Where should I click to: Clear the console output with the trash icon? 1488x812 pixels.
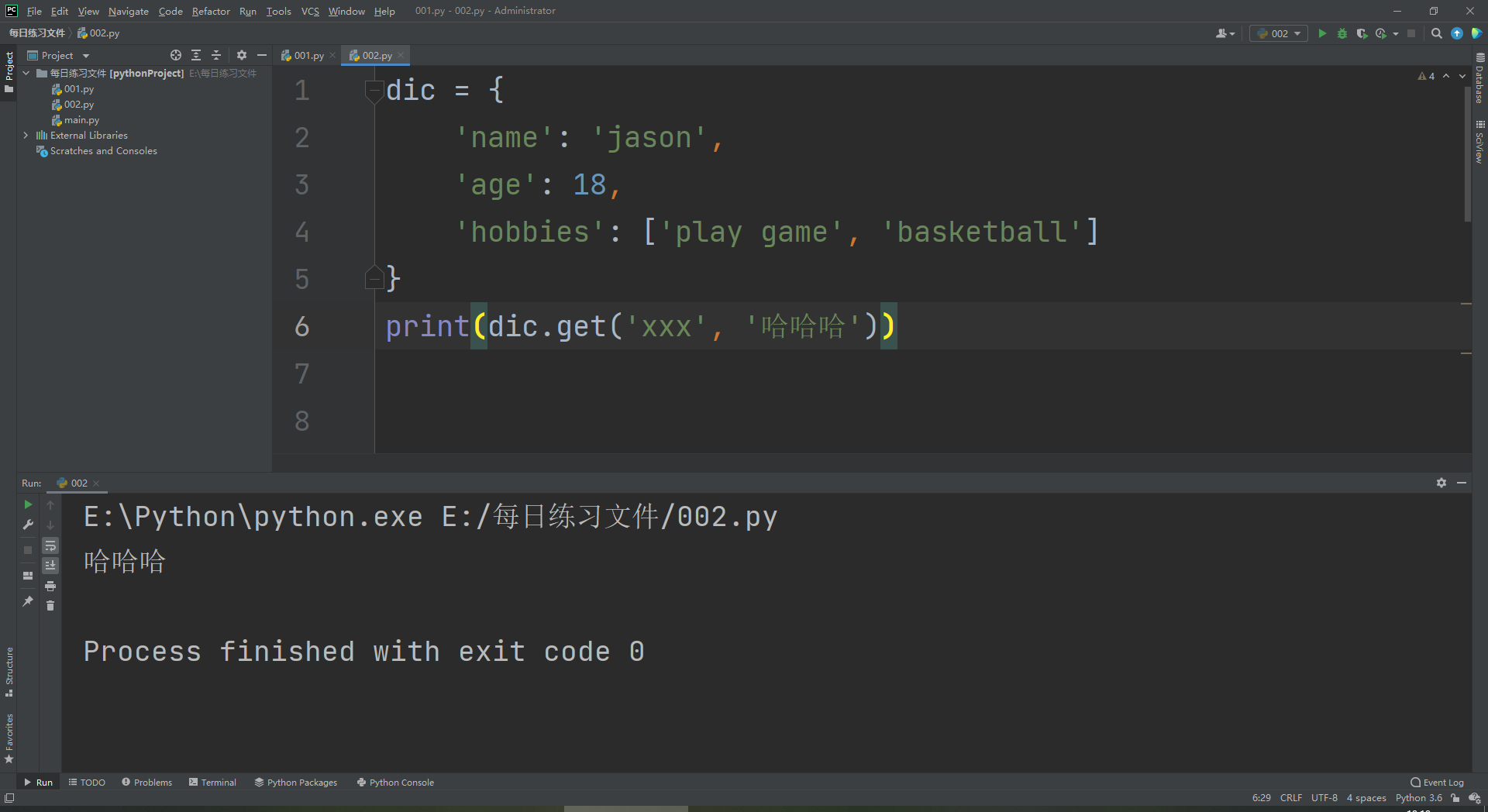[x=50, y=606]
